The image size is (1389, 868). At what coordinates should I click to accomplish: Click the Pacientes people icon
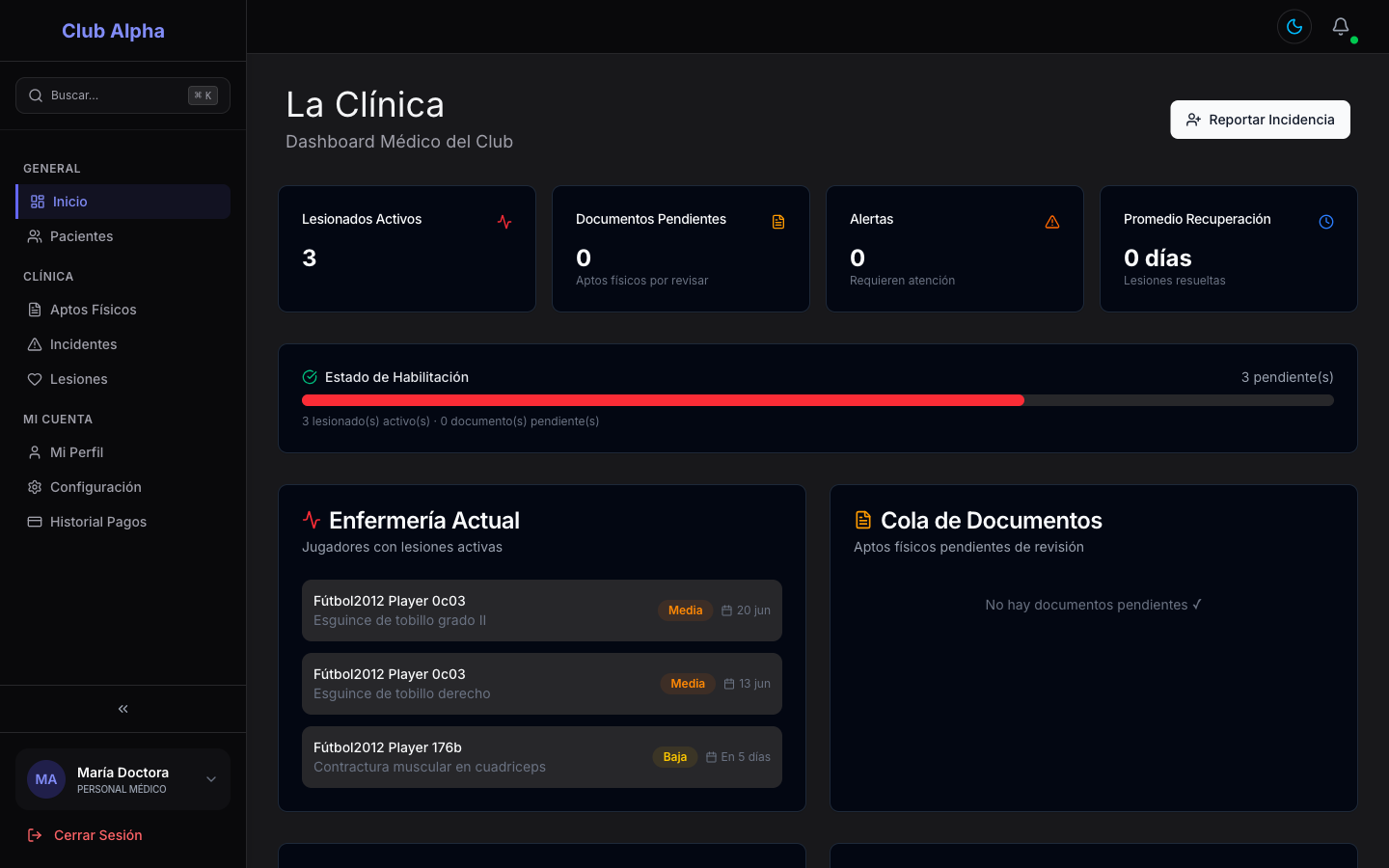[35, 236]
